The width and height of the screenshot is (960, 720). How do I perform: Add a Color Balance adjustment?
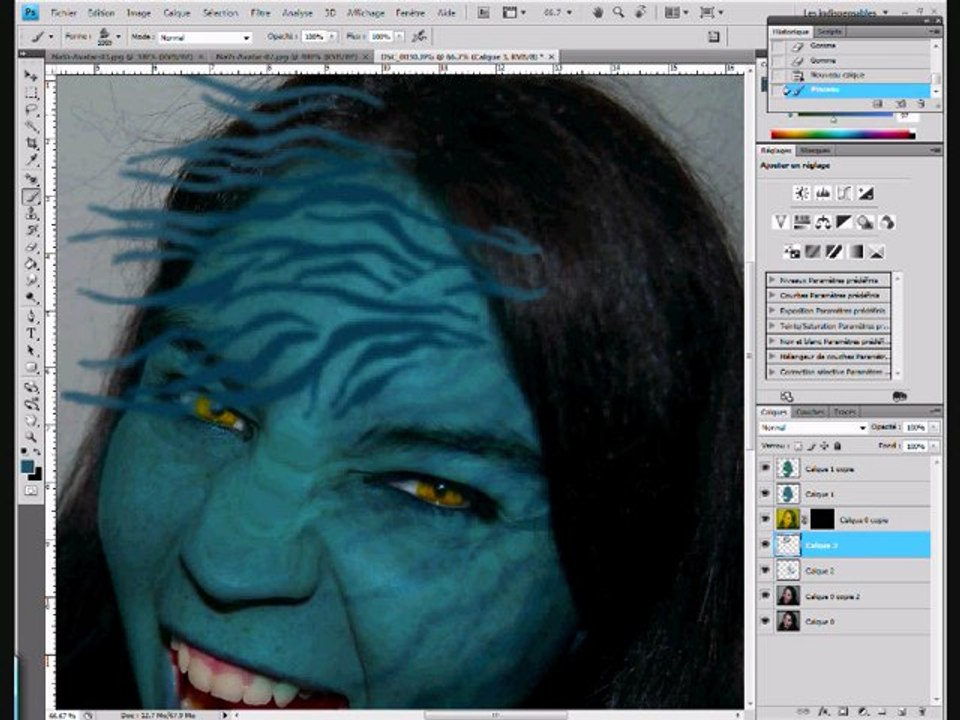tap(823, 222)
